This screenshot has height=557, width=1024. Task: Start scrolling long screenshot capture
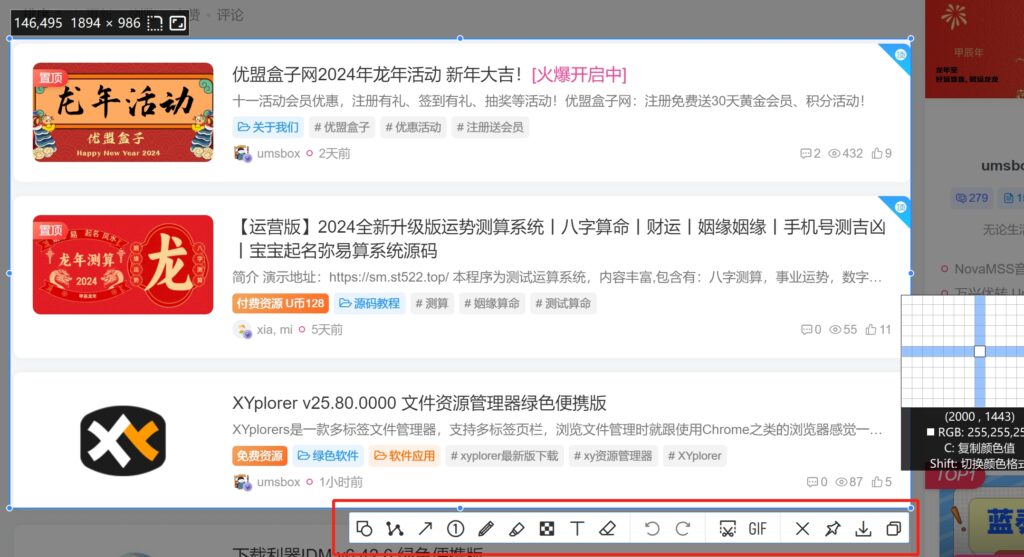pyautogui.click(x=727, y=528)
